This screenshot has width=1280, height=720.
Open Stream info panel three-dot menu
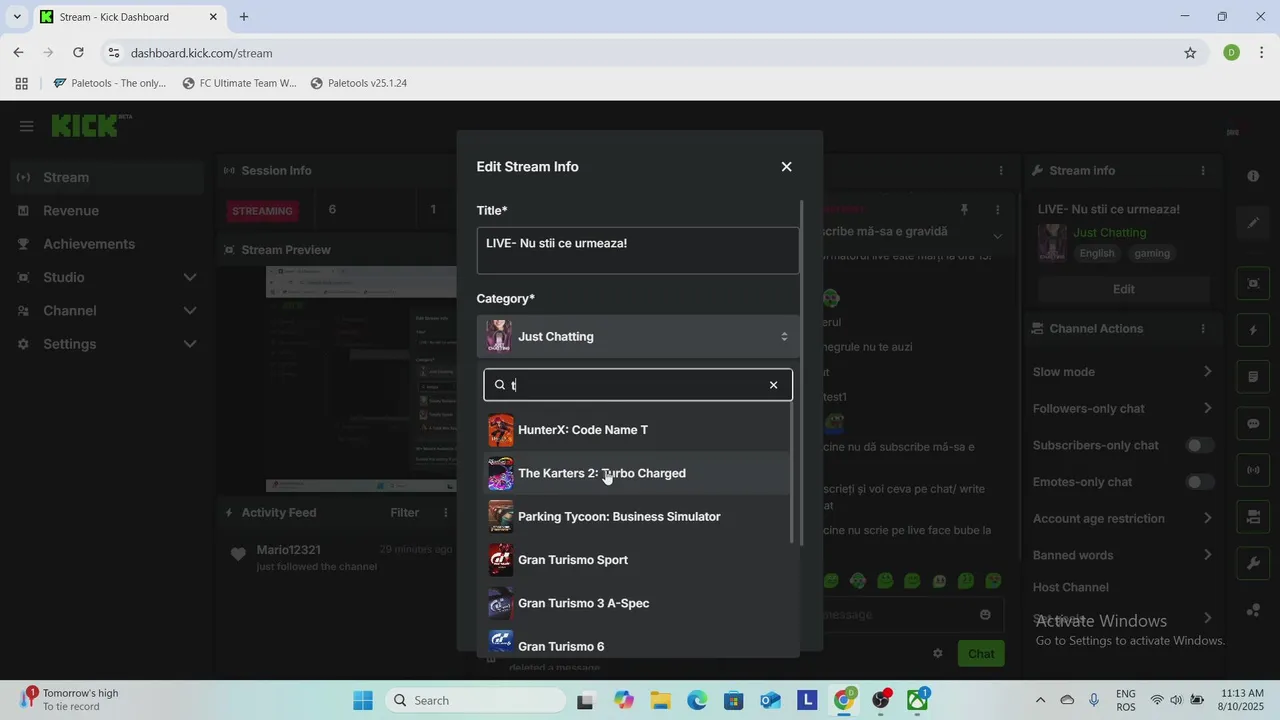click(1203, 171)
